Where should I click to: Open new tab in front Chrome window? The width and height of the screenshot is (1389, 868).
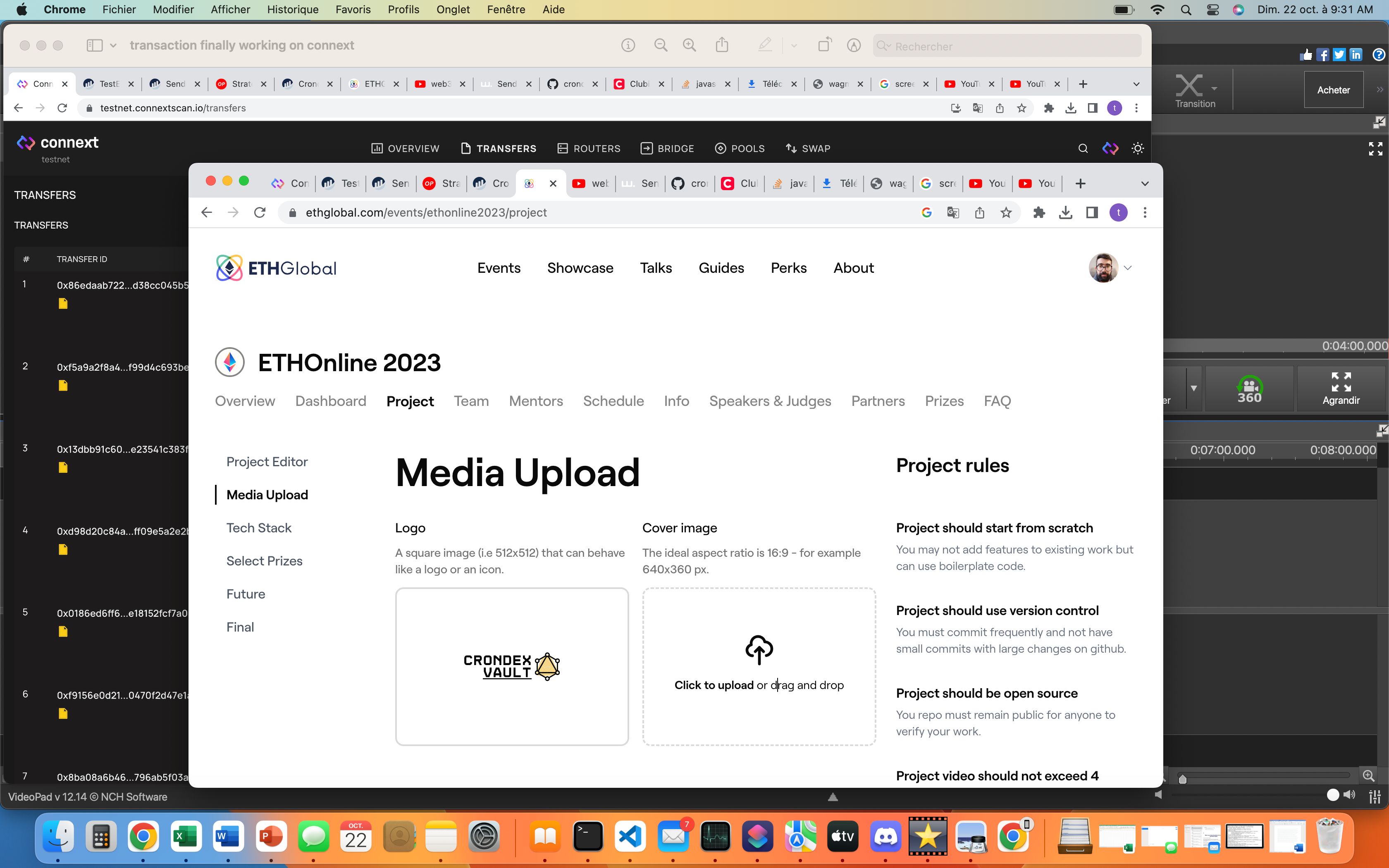(x=1080, y=184)
